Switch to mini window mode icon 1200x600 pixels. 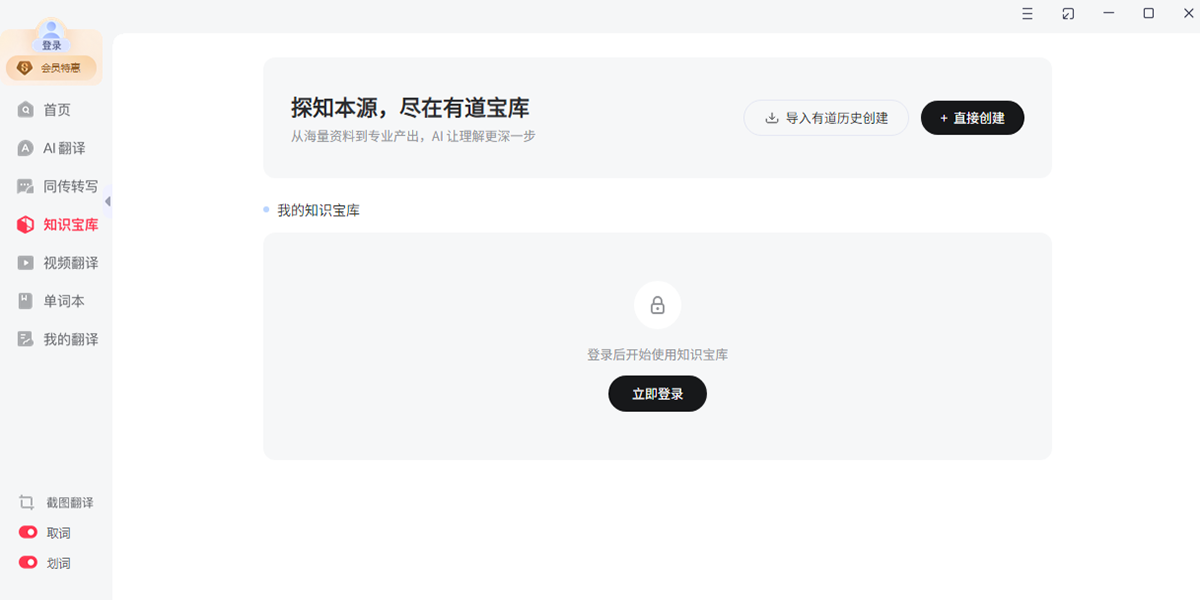[x=1068, y=13]
